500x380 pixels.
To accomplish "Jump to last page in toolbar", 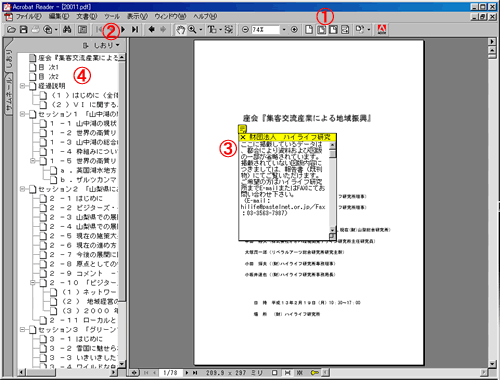I will [x=135, y=30].
